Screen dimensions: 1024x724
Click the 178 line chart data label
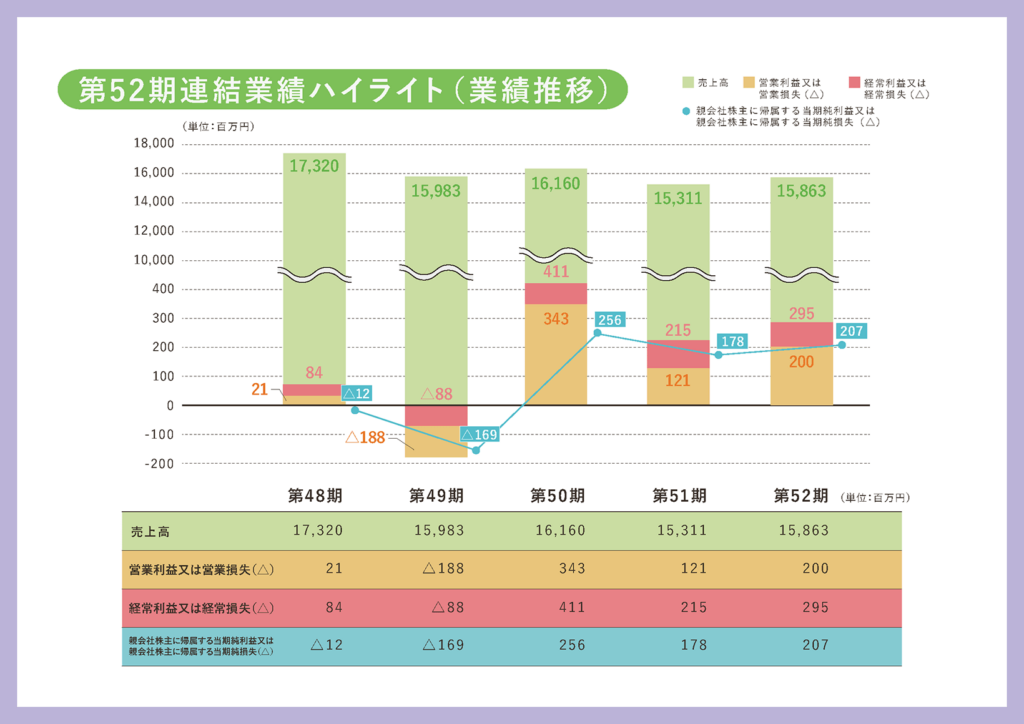click(x=732, y=341)
